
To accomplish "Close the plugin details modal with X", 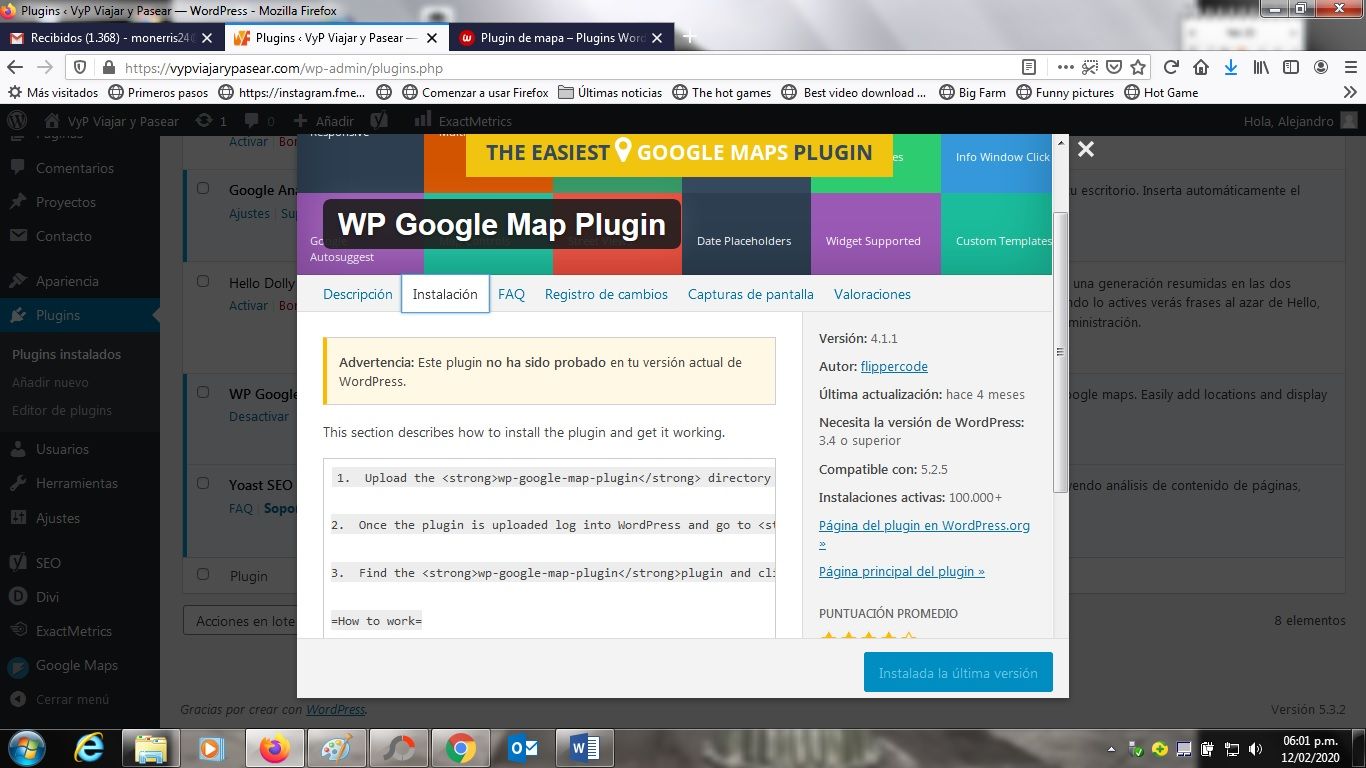I will coord(1086,149).
